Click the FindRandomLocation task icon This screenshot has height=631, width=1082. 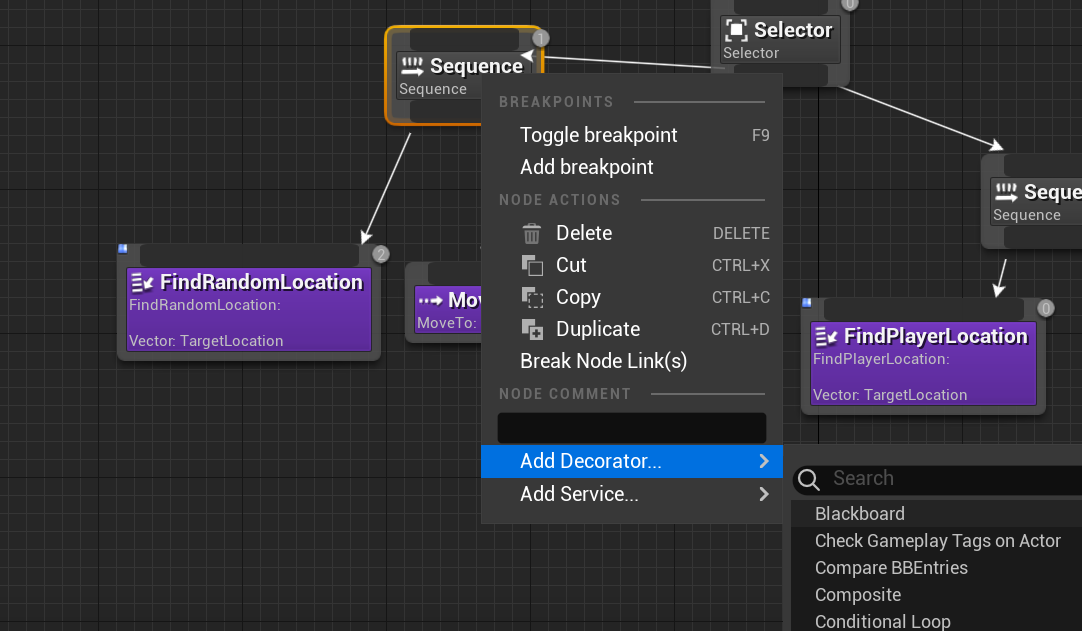[x=142, y=282]
